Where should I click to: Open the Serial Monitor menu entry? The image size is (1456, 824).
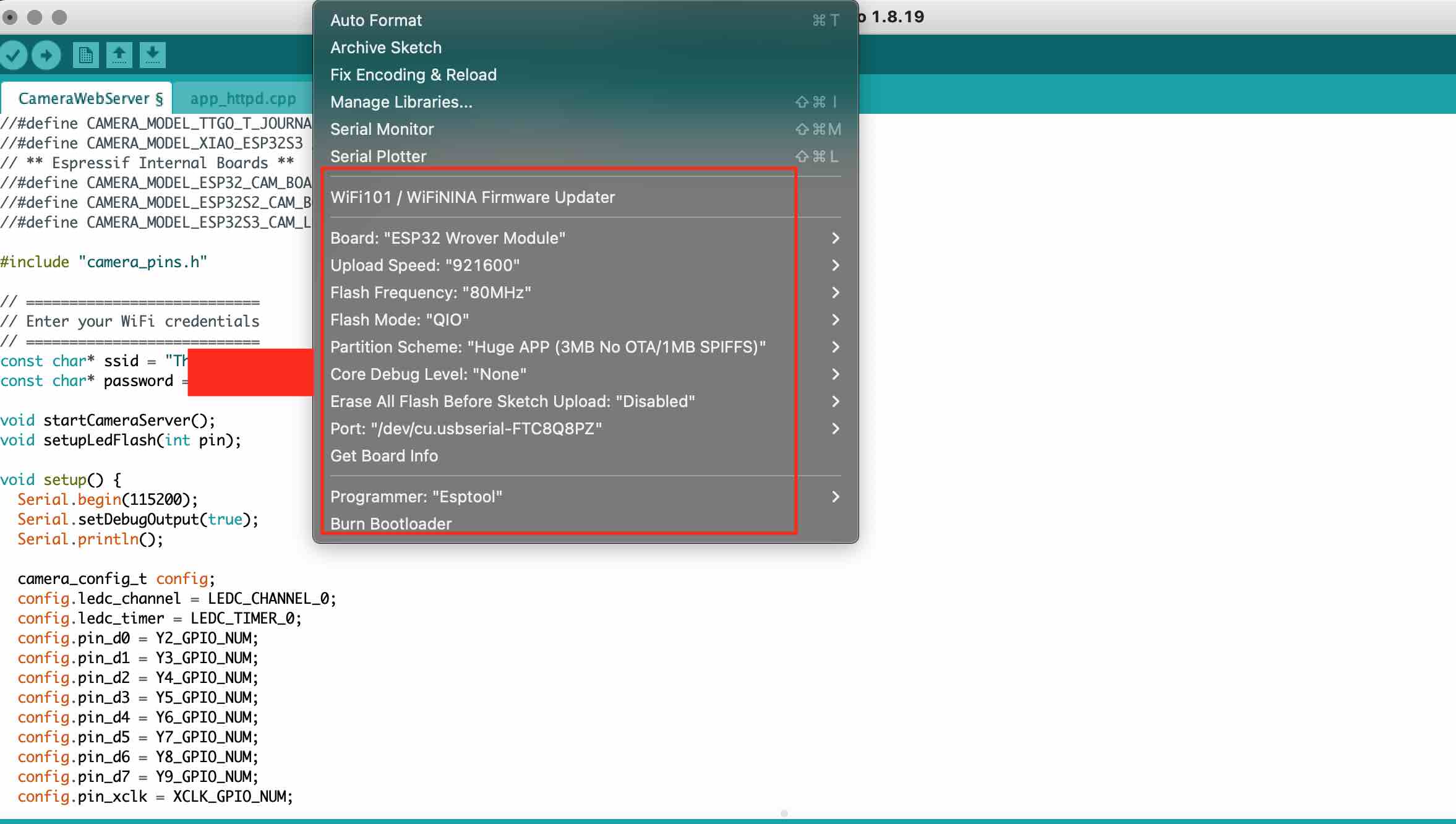[x=585, y=129]
